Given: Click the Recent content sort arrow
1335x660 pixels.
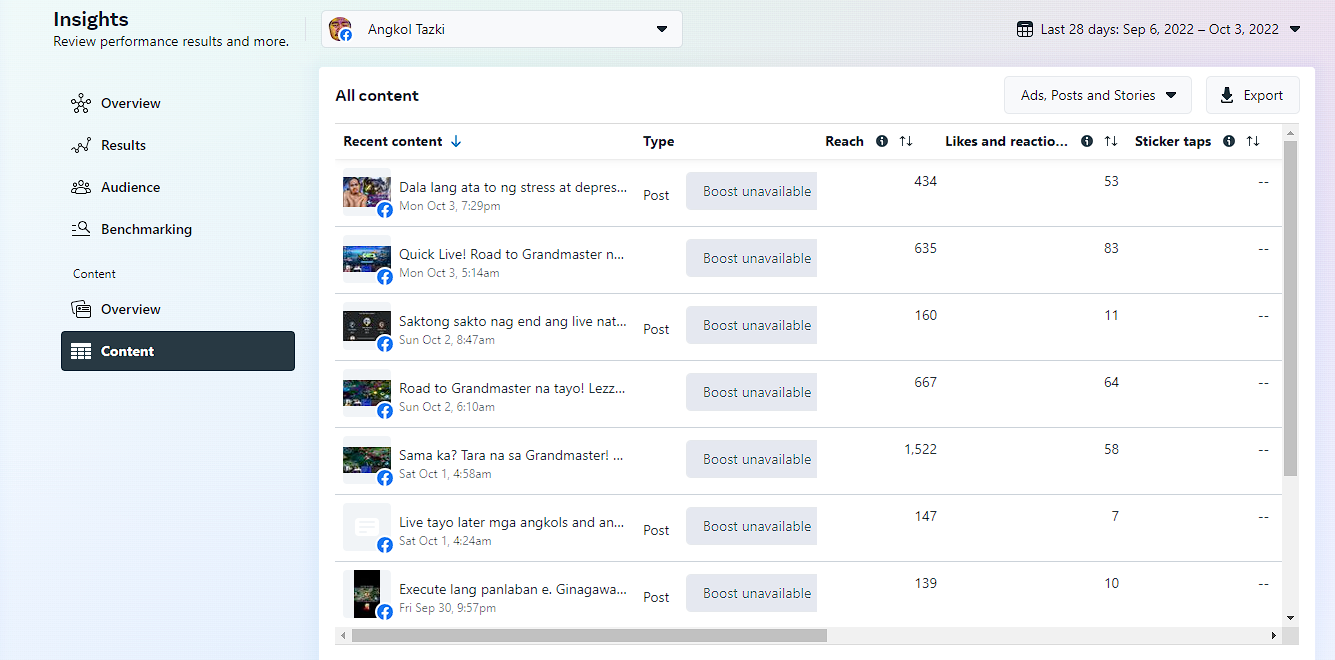Looking at the screenshot, I should (456, 141).
